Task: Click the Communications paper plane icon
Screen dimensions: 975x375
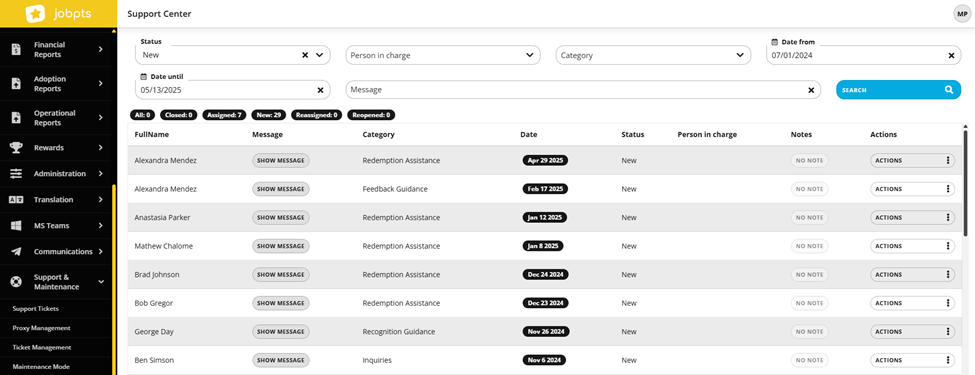Action: (x=16, y=252)
